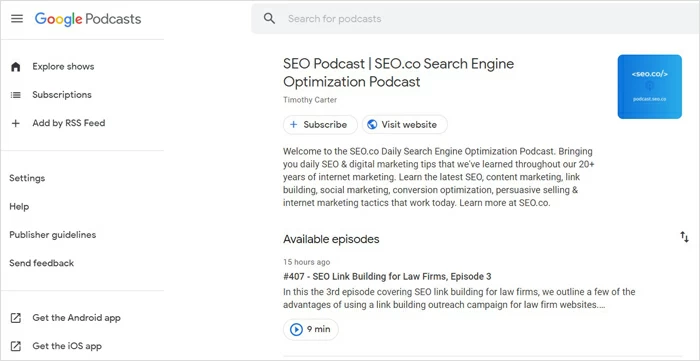Open episode #407 SEO Link Building title
Viewport: 700px width, 361px height.
coord(387,277)
